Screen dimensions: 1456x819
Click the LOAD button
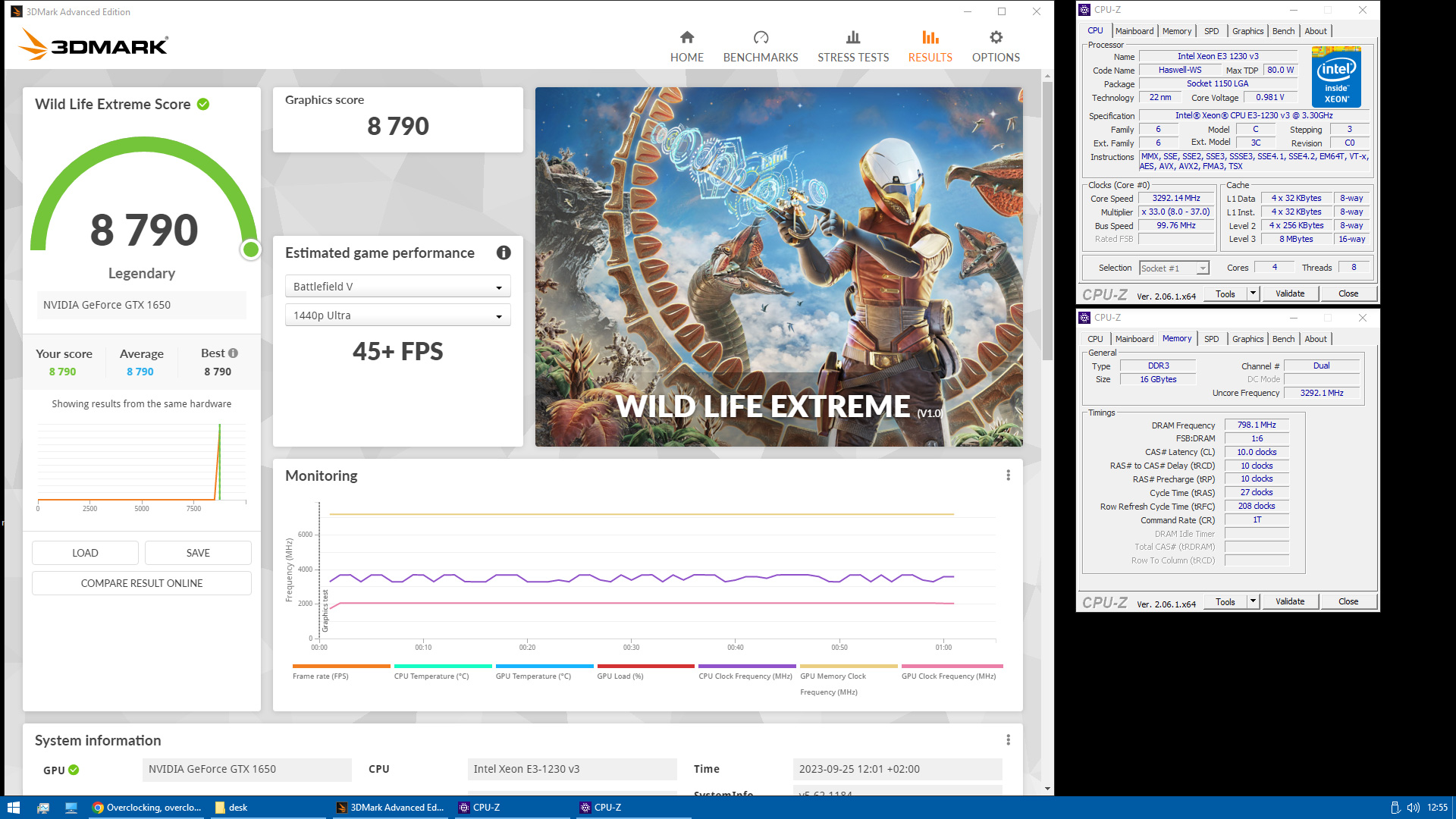(x=85, y=553)
